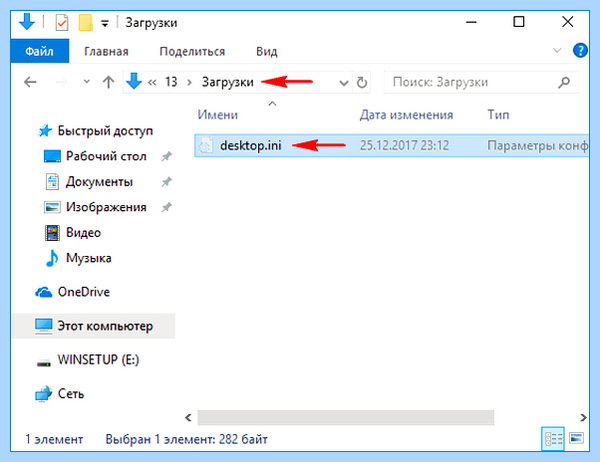Expand the chevron after 13 breadcrumb
Image resolution: width=600 pixels, height=462 pixels.
pyautogui.click(x=189, y=82)
